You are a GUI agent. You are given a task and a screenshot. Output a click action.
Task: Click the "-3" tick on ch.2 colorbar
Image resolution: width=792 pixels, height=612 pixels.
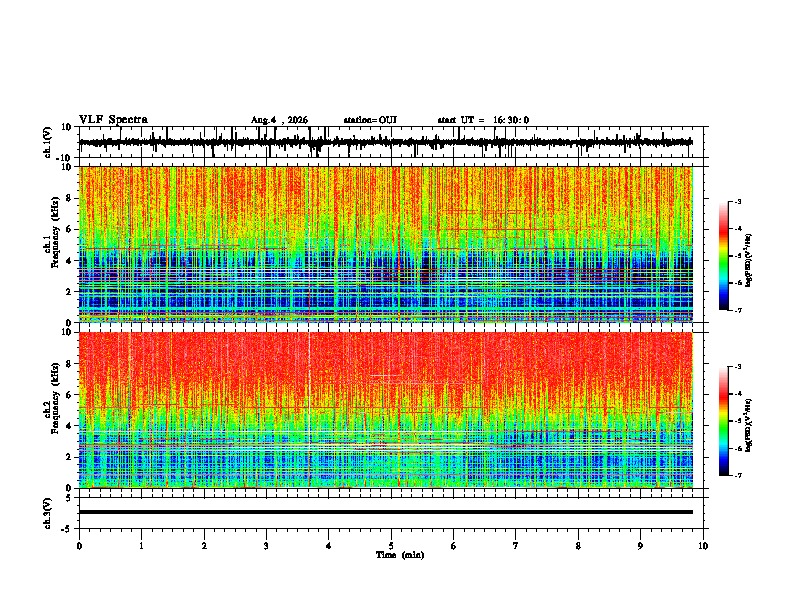737,367
